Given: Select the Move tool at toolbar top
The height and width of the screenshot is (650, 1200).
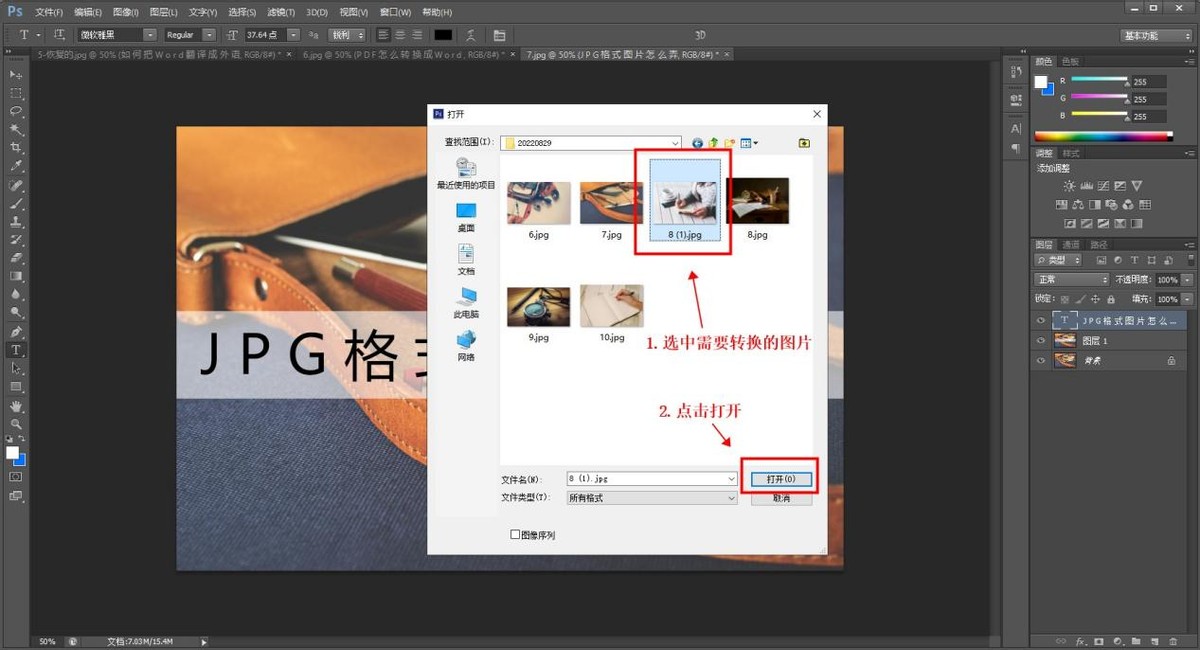Looking at the screenshot, I should click(14, 73).
